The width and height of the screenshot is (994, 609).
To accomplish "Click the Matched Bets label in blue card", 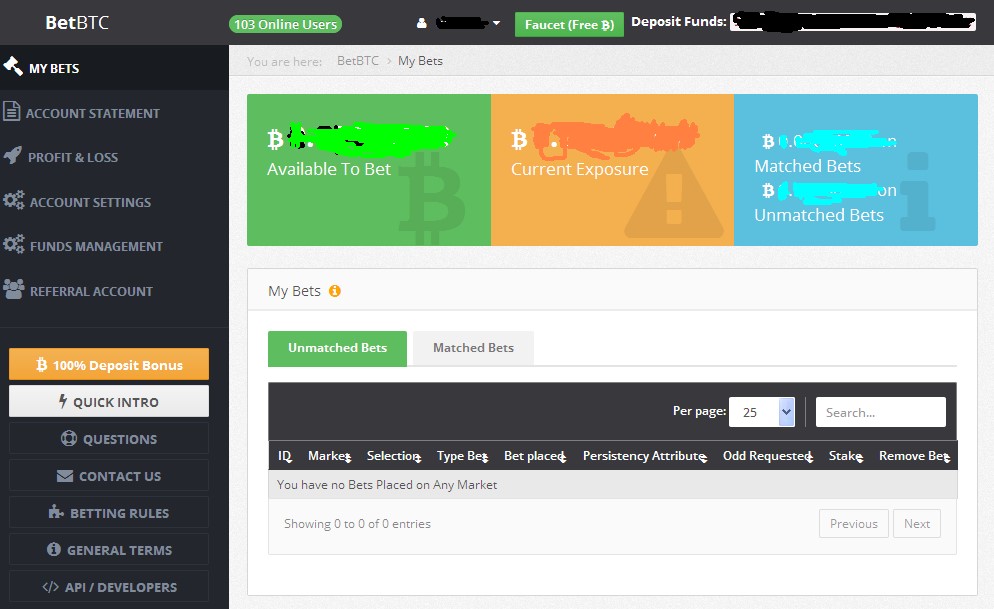I will 808,166.
